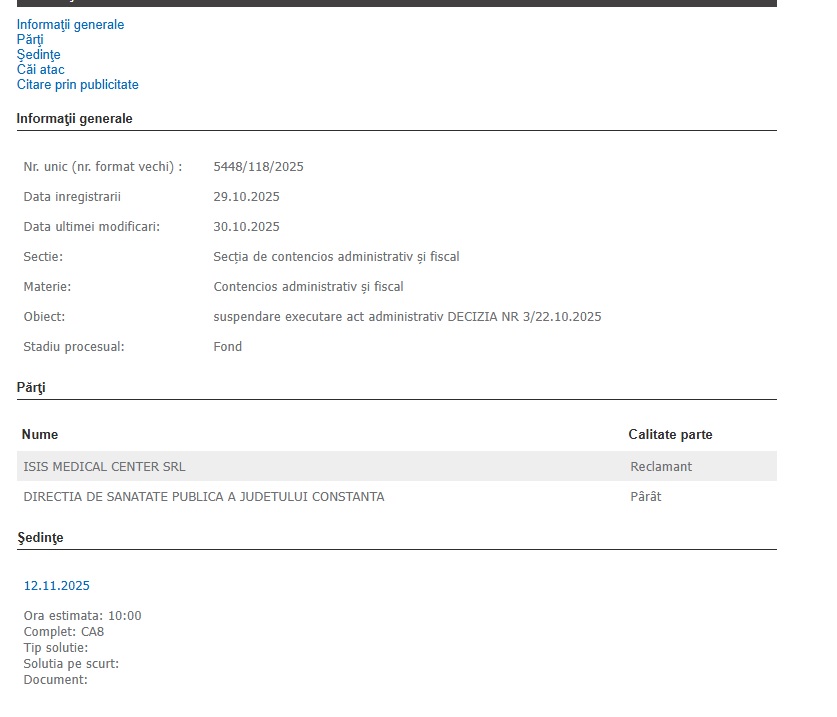Image resolution: width=837 pixels, height=717 pixels.
Task: Click the Fond procedural stage value
Action: (228, 347)
